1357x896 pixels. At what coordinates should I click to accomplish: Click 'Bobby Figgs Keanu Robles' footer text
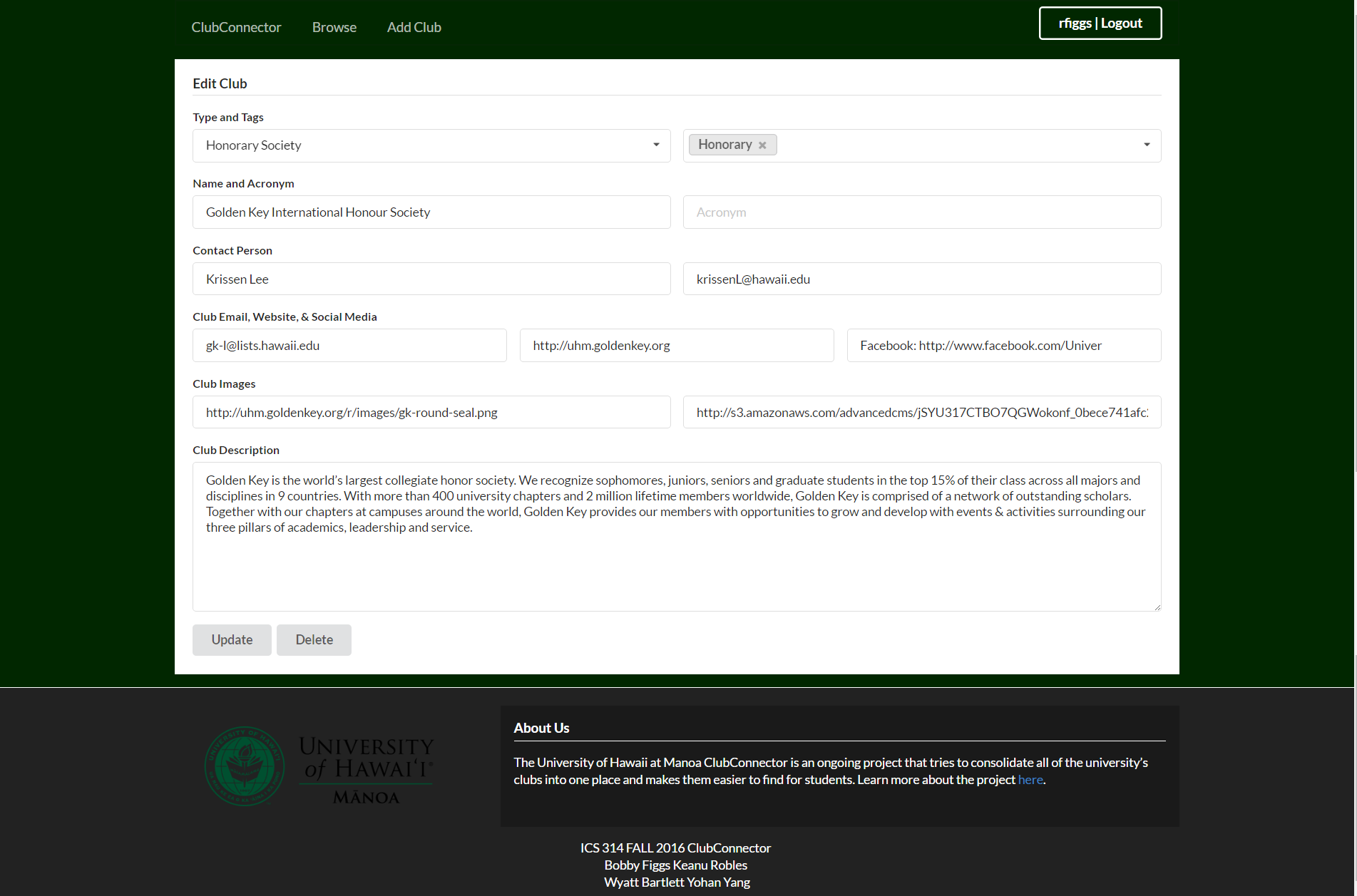[676, 865]
